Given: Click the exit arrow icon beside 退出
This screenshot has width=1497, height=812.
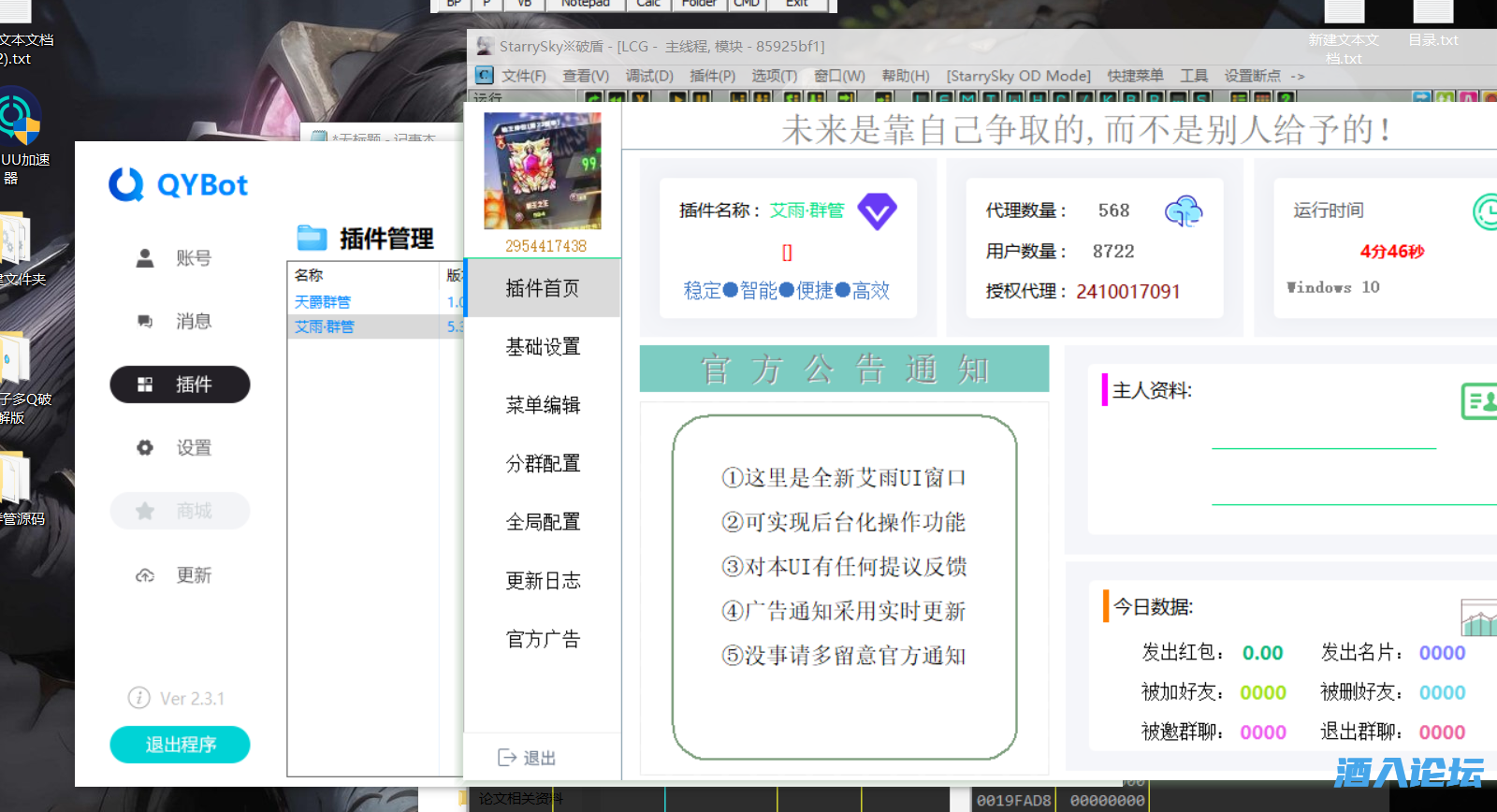Looking at the screenshot, I should click(507, 758).
